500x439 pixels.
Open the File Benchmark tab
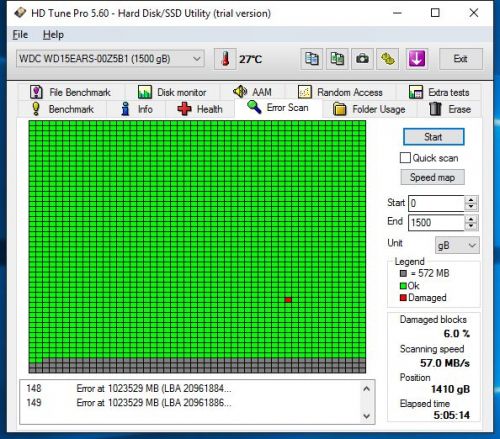[70, 92]
